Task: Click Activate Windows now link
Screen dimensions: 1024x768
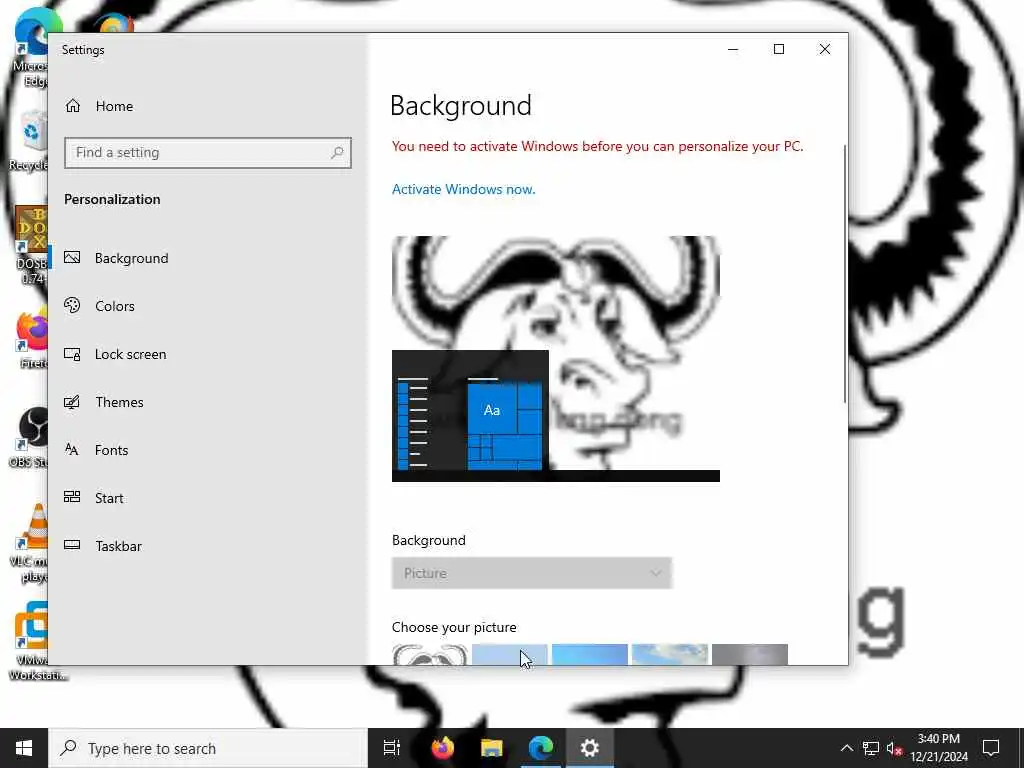Action: point(464,189)
